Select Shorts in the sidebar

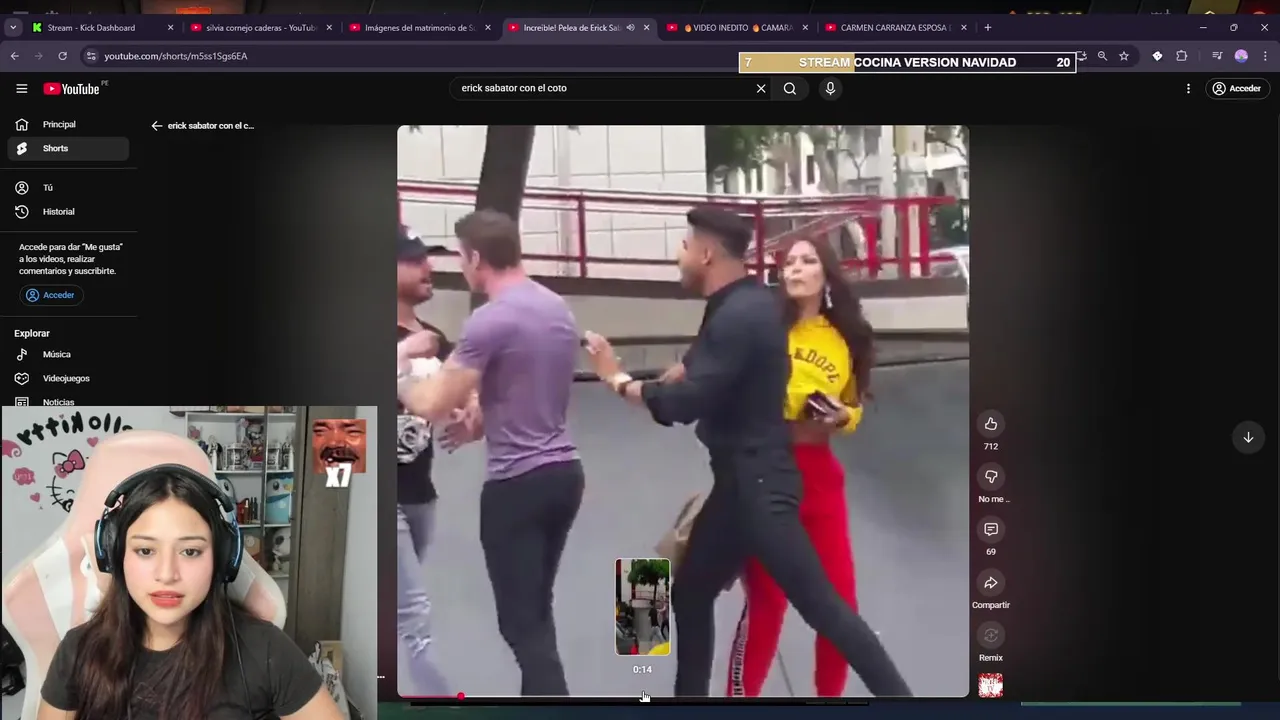(x=68, y=148)
